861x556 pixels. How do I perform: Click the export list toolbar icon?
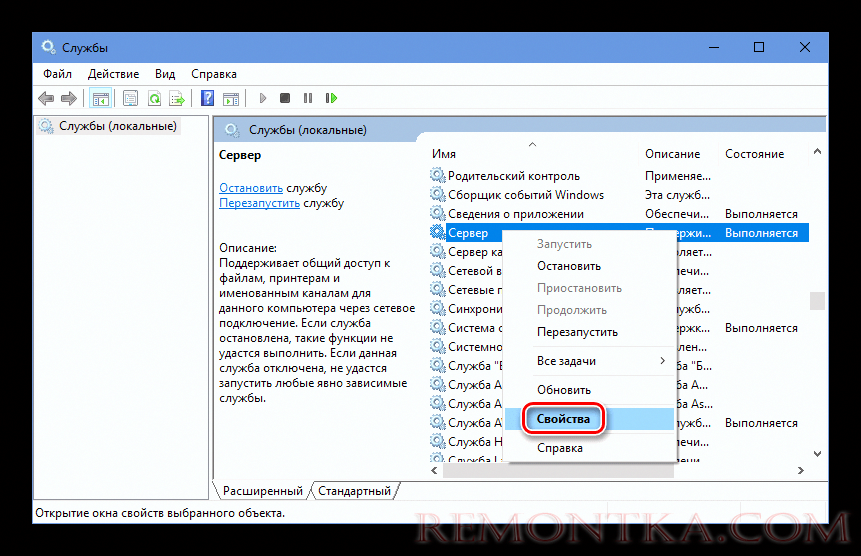pos(177,99)
